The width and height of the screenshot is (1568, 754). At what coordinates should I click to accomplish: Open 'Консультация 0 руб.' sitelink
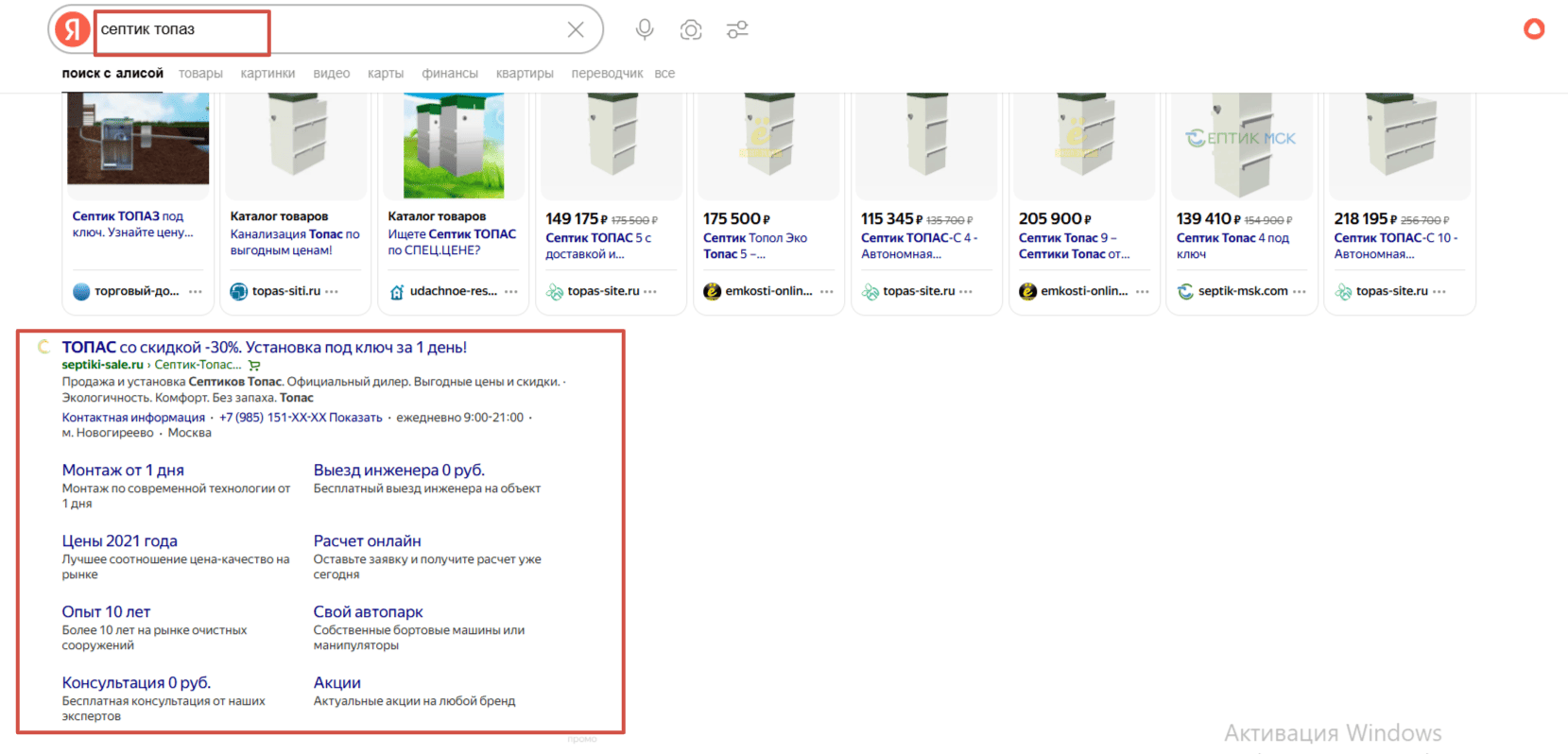(136, 682)
